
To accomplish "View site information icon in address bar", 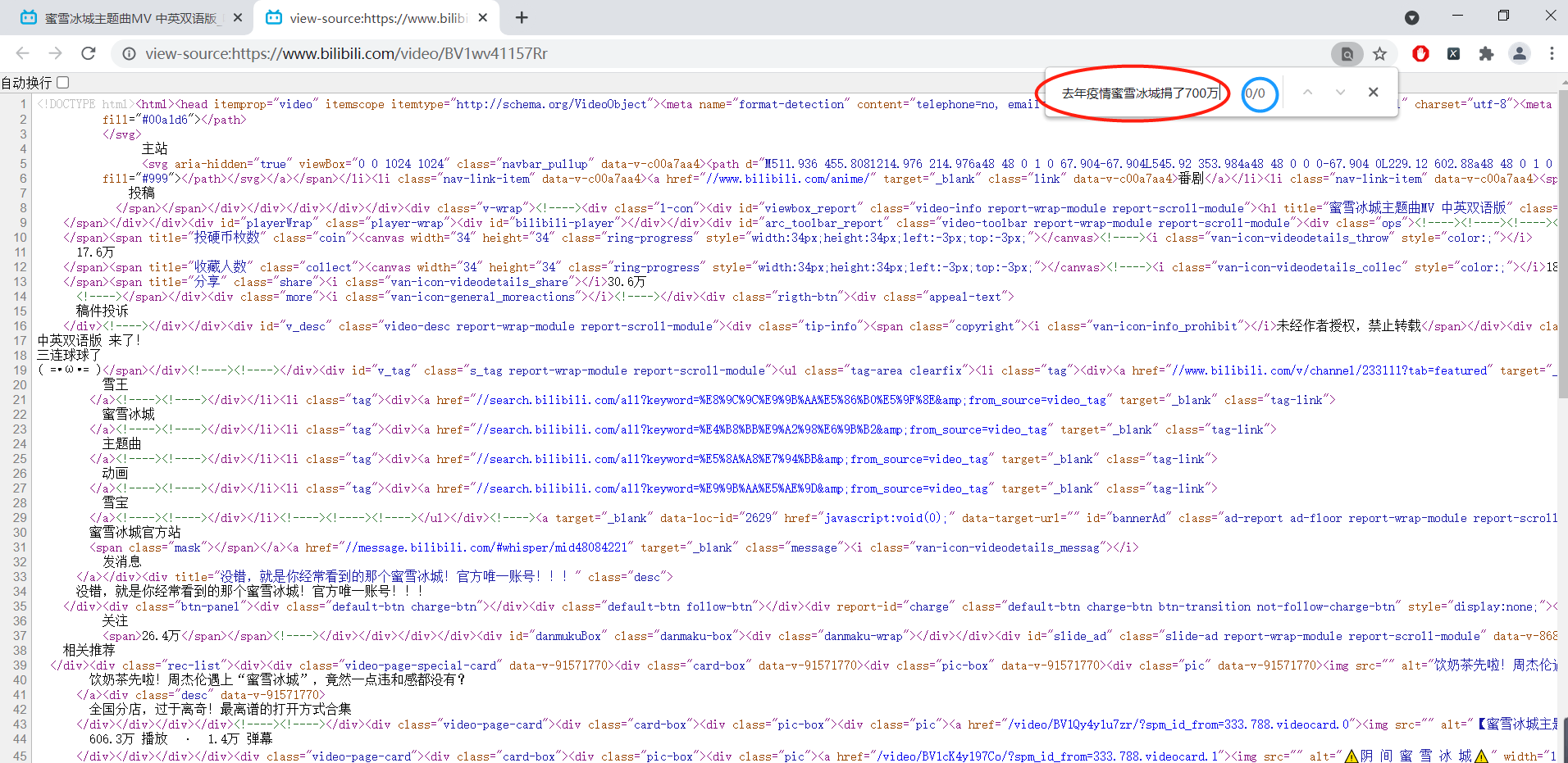I will click(129, 53).
